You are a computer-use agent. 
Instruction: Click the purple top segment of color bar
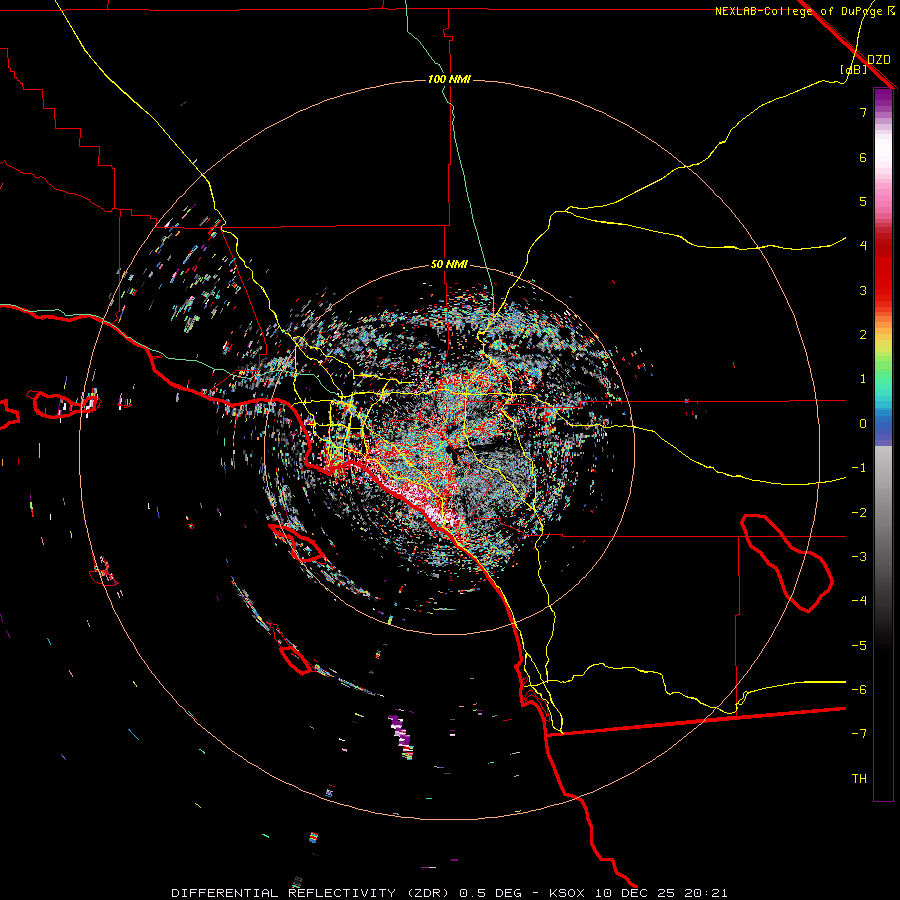883,99
